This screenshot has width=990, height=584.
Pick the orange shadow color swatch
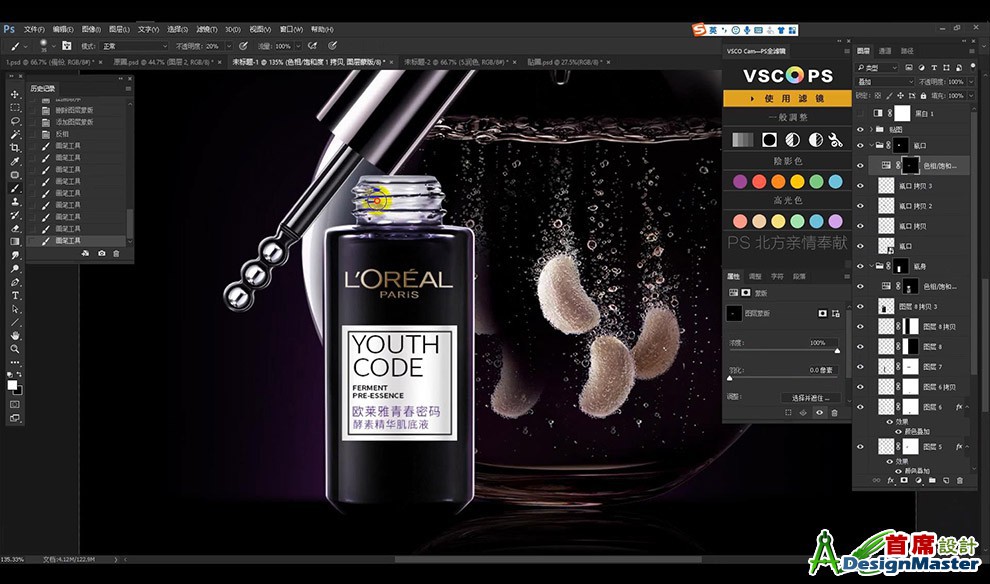point(778,182)
